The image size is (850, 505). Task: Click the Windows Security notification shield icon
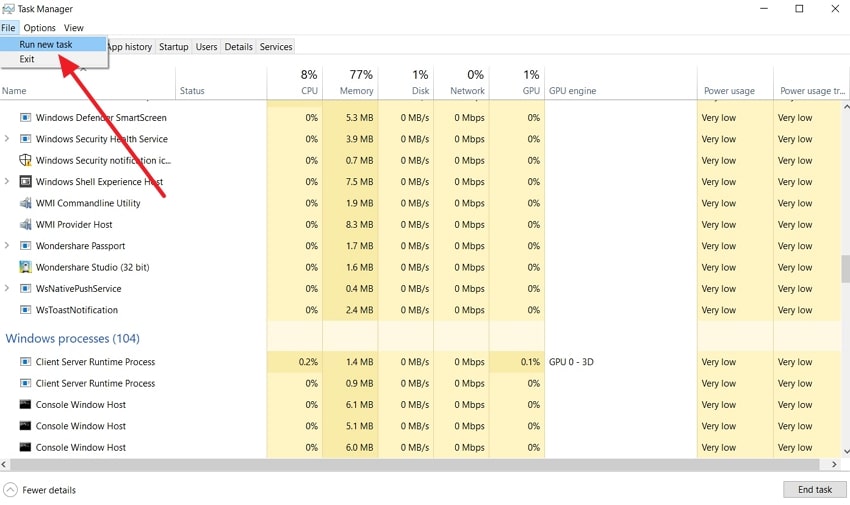click(x=26, y=160)
